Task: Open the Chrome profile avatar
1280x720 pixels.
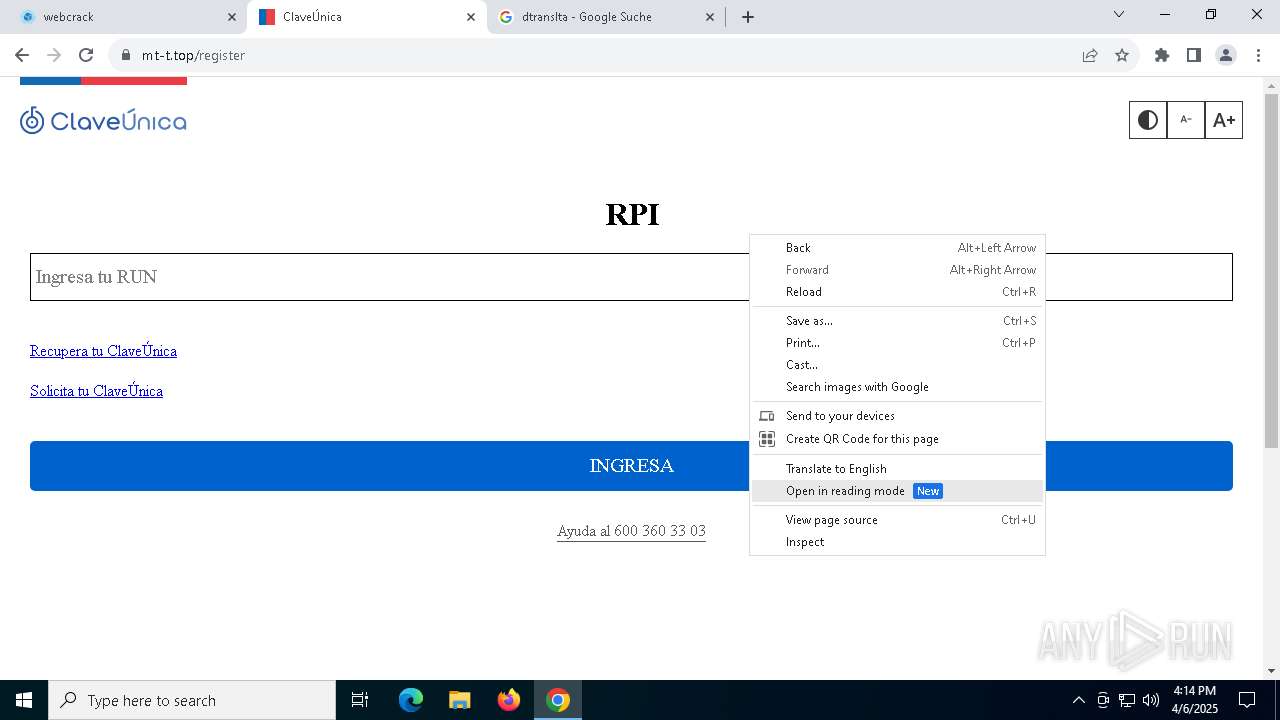Action: coord(1226,55)
